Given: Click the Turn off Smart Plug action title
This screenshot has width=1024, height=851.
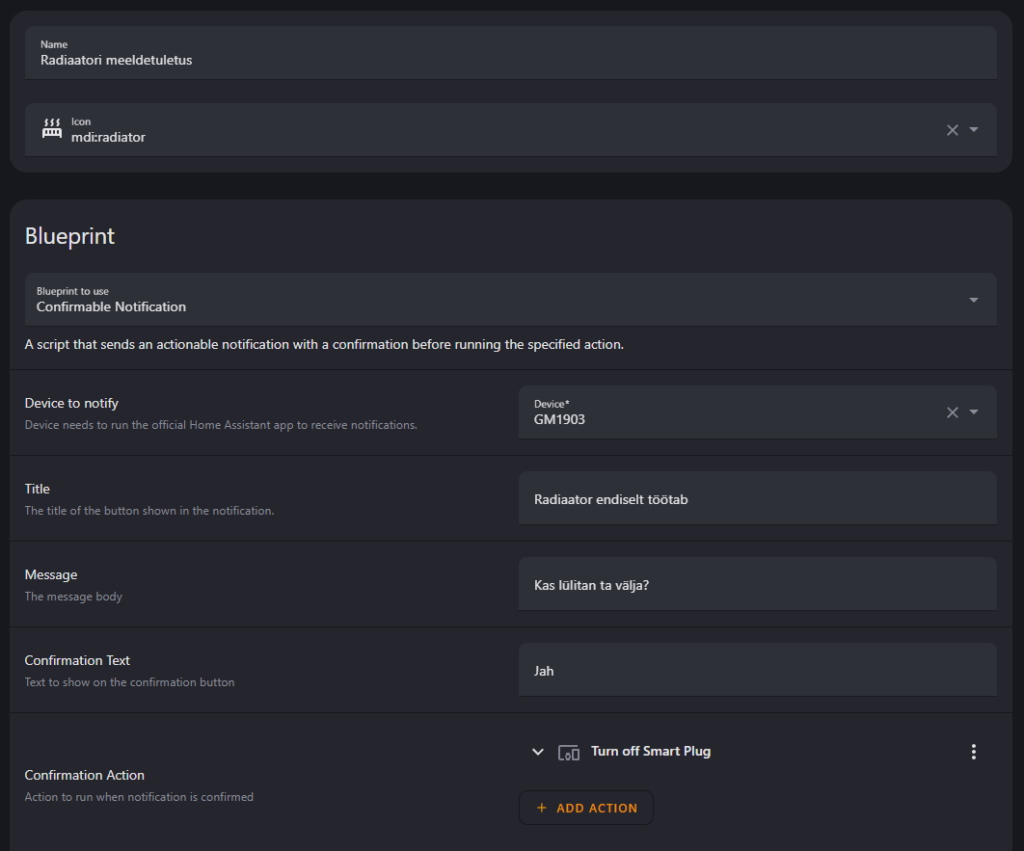Looking at the screenshot, I should point(650,751).
